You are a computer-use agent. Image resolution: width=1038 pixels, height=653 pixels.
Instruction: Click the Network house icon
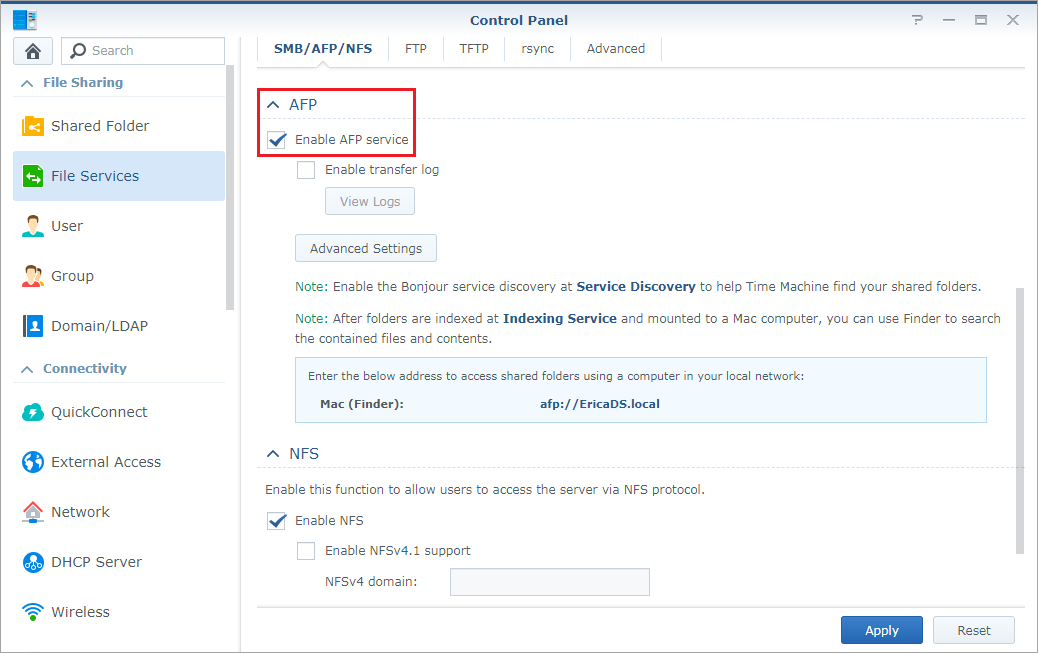point(32,512)
